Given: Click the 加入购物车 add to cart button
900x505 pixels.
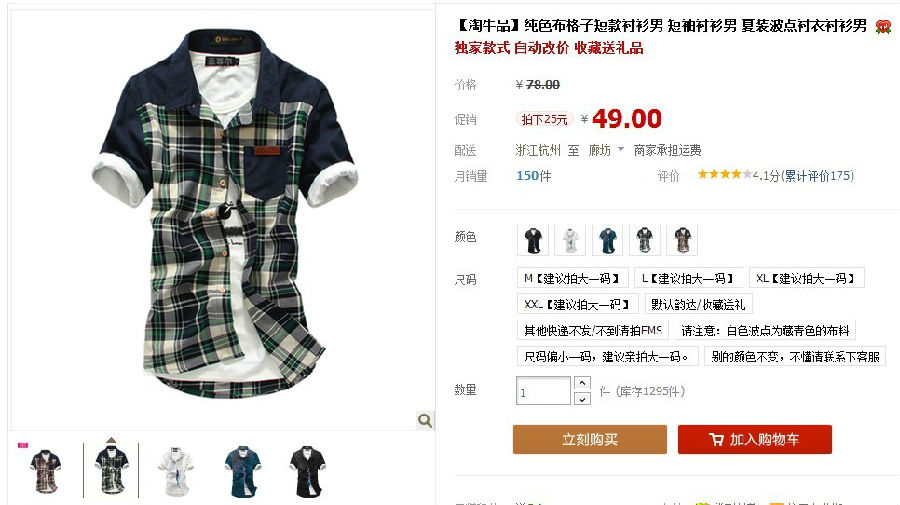Looking at the screenshot, I should pos(754,440).
